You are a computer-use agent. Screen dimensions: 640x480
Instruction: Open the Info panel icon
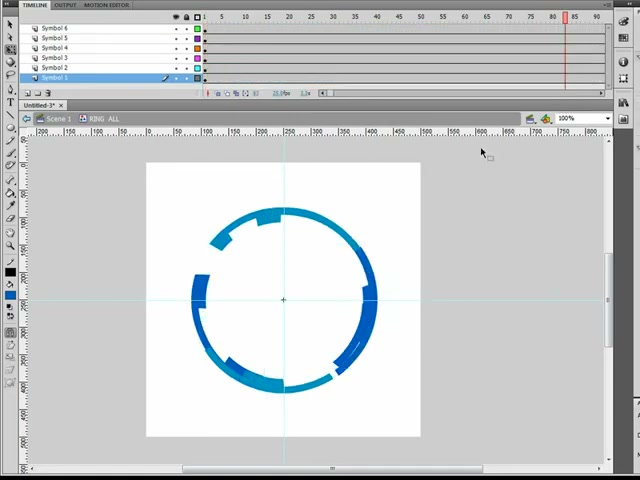click(623, 62)
